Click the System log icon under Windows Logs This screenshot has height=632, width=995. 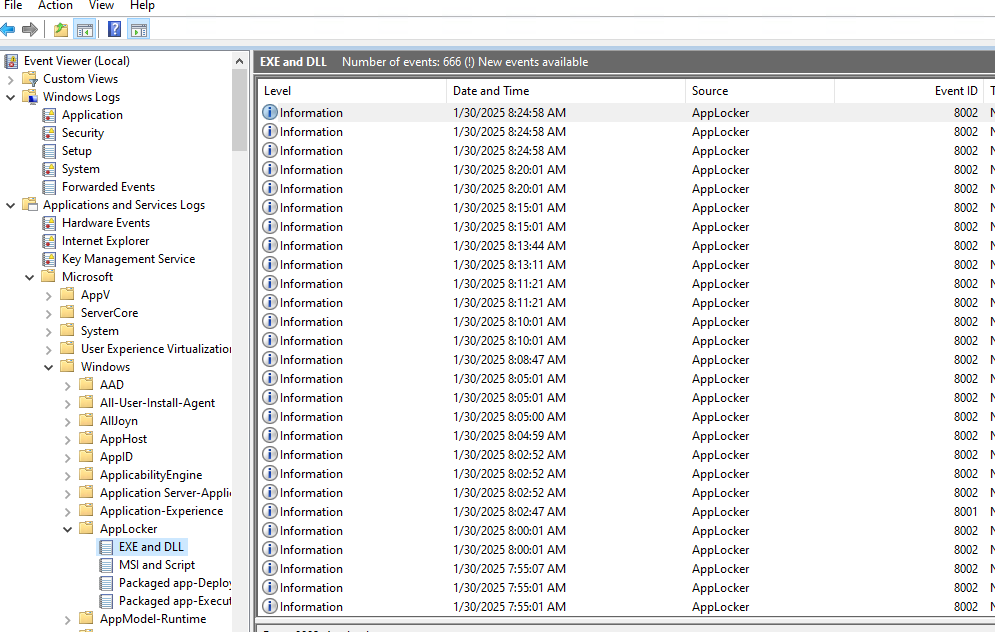(47, 168)
